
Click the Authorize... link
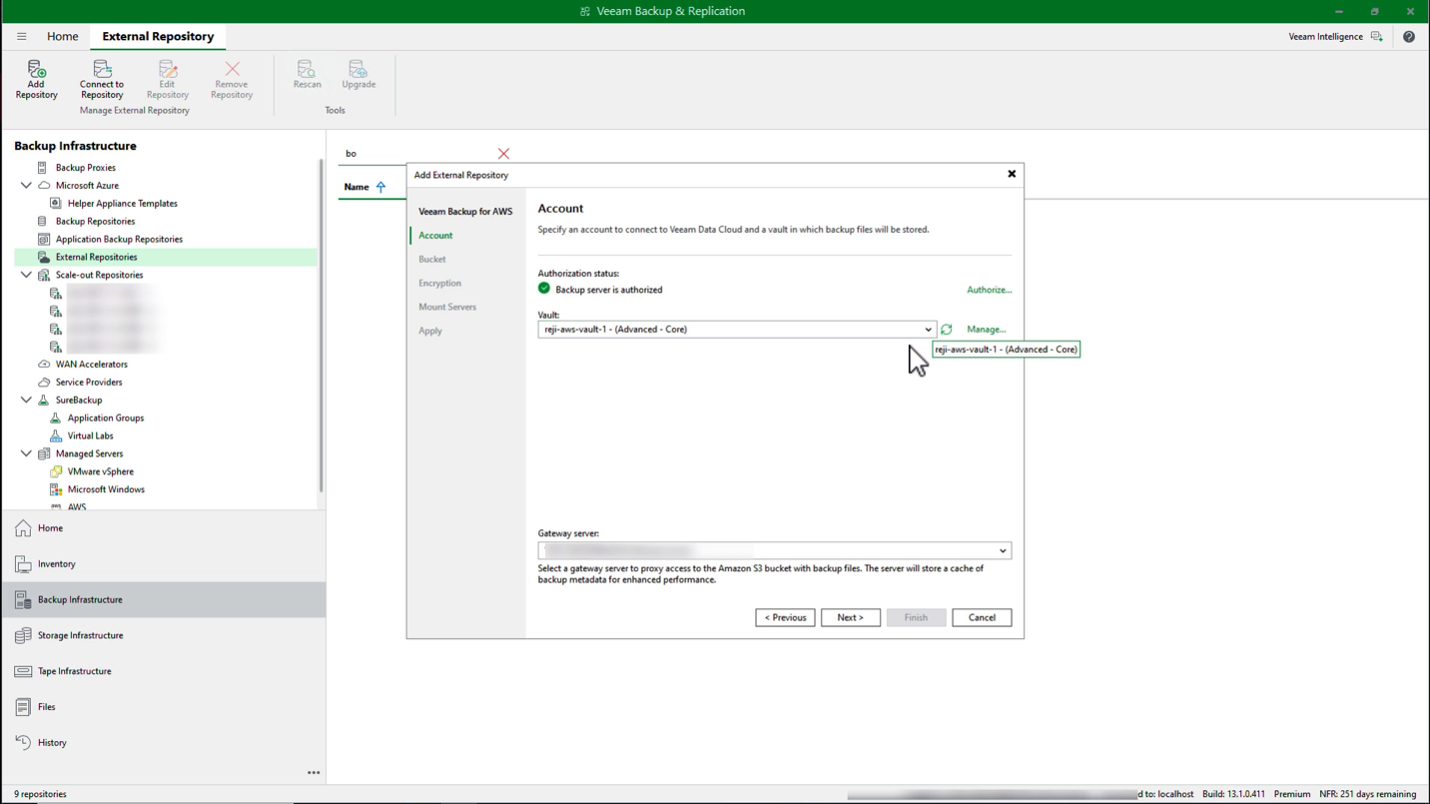pyautogui.click(x=989, y=290)
